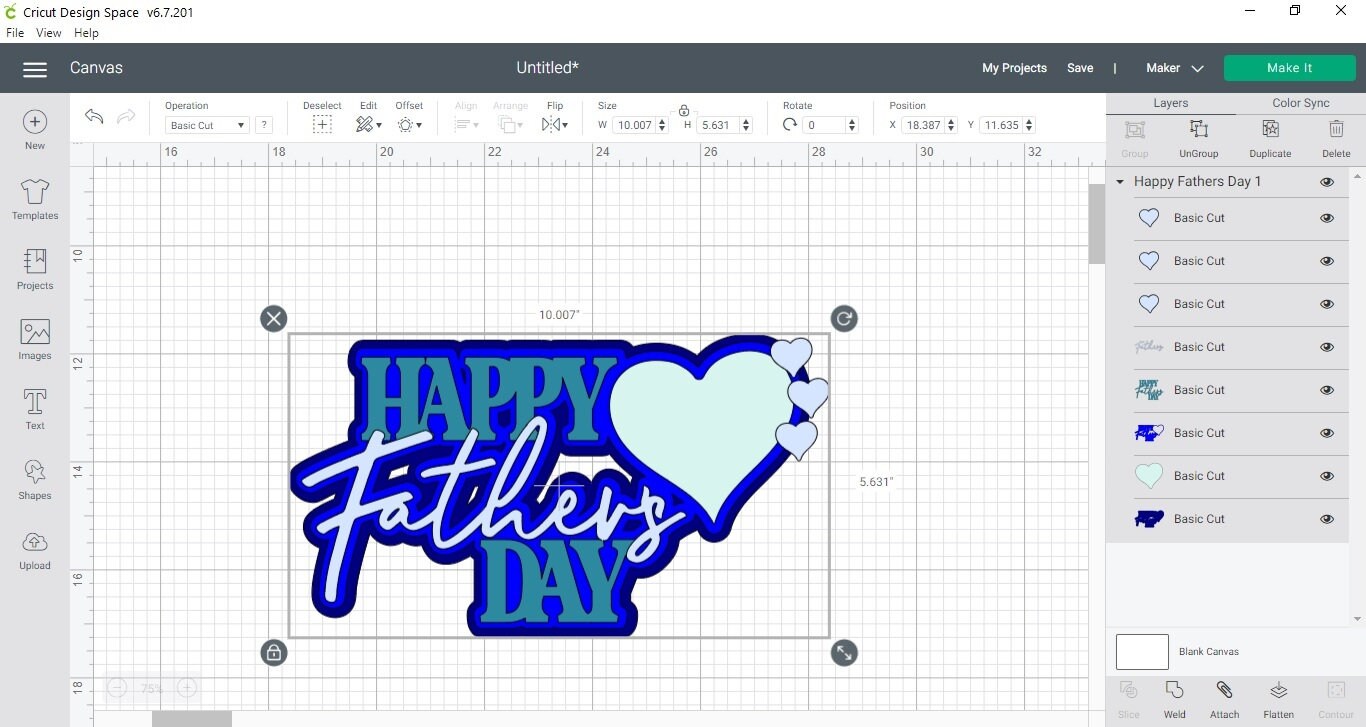The image size is (1366, 727).
Task: Click the canvas lock handle
Action: (273, 653)
